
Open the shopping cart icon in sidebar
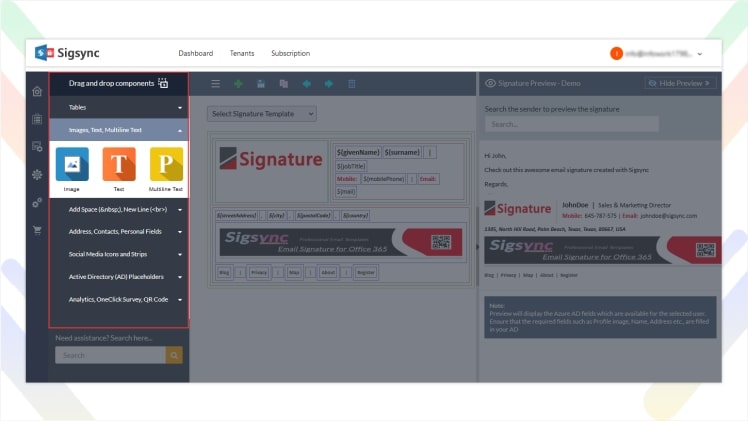[x=37, y=230]
